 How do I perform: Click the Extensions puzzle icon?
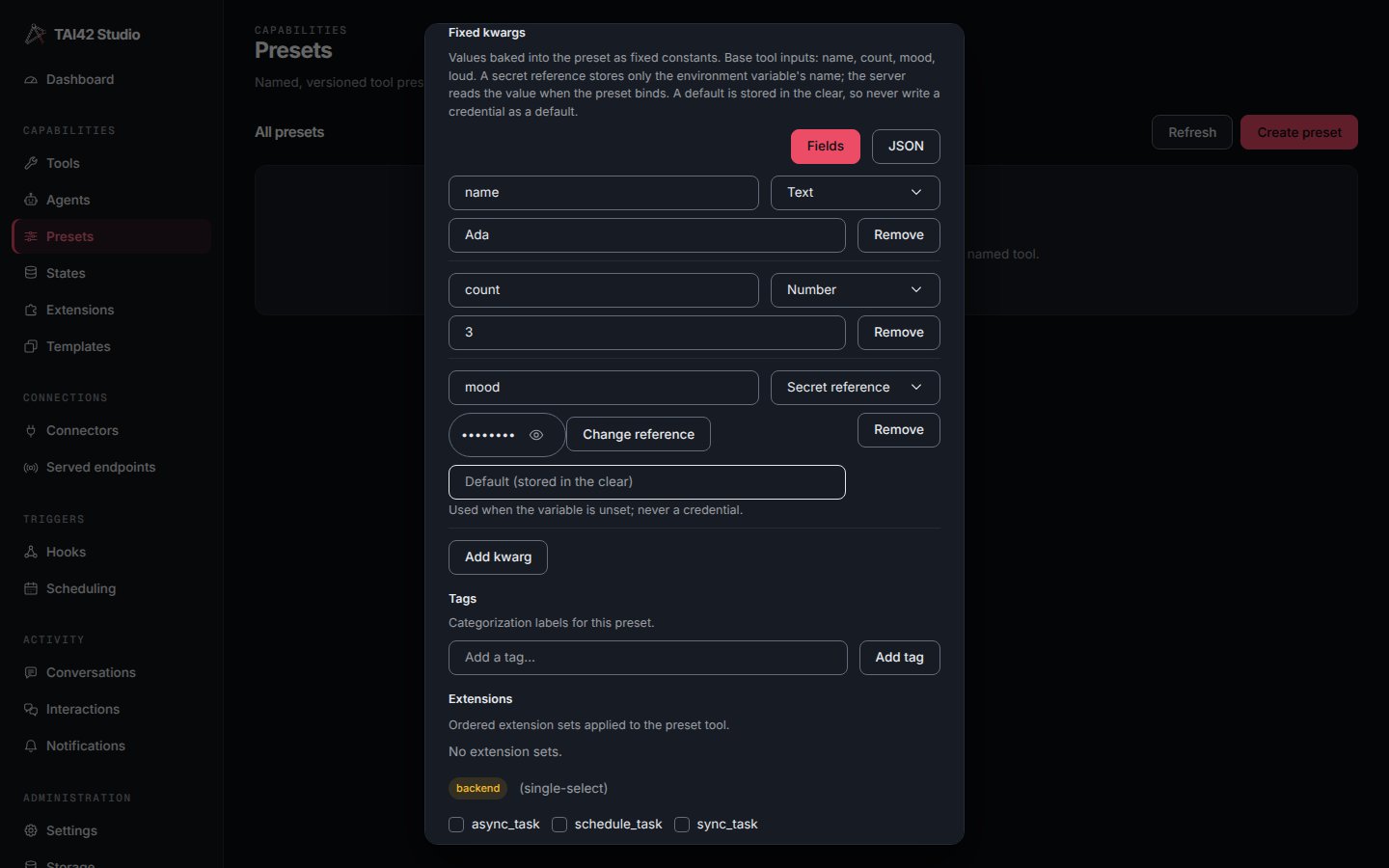tap(31, 311)
